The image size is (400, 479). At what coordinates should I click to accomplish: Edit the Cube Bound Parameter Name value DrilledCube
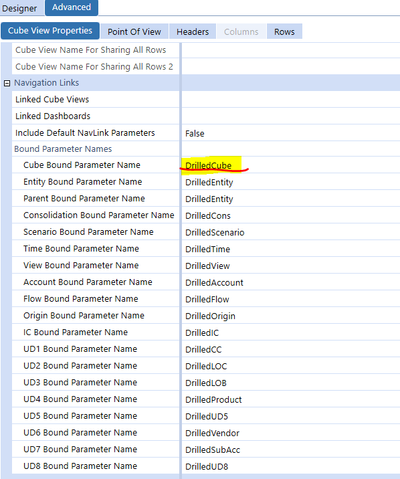tap(291, 165)
